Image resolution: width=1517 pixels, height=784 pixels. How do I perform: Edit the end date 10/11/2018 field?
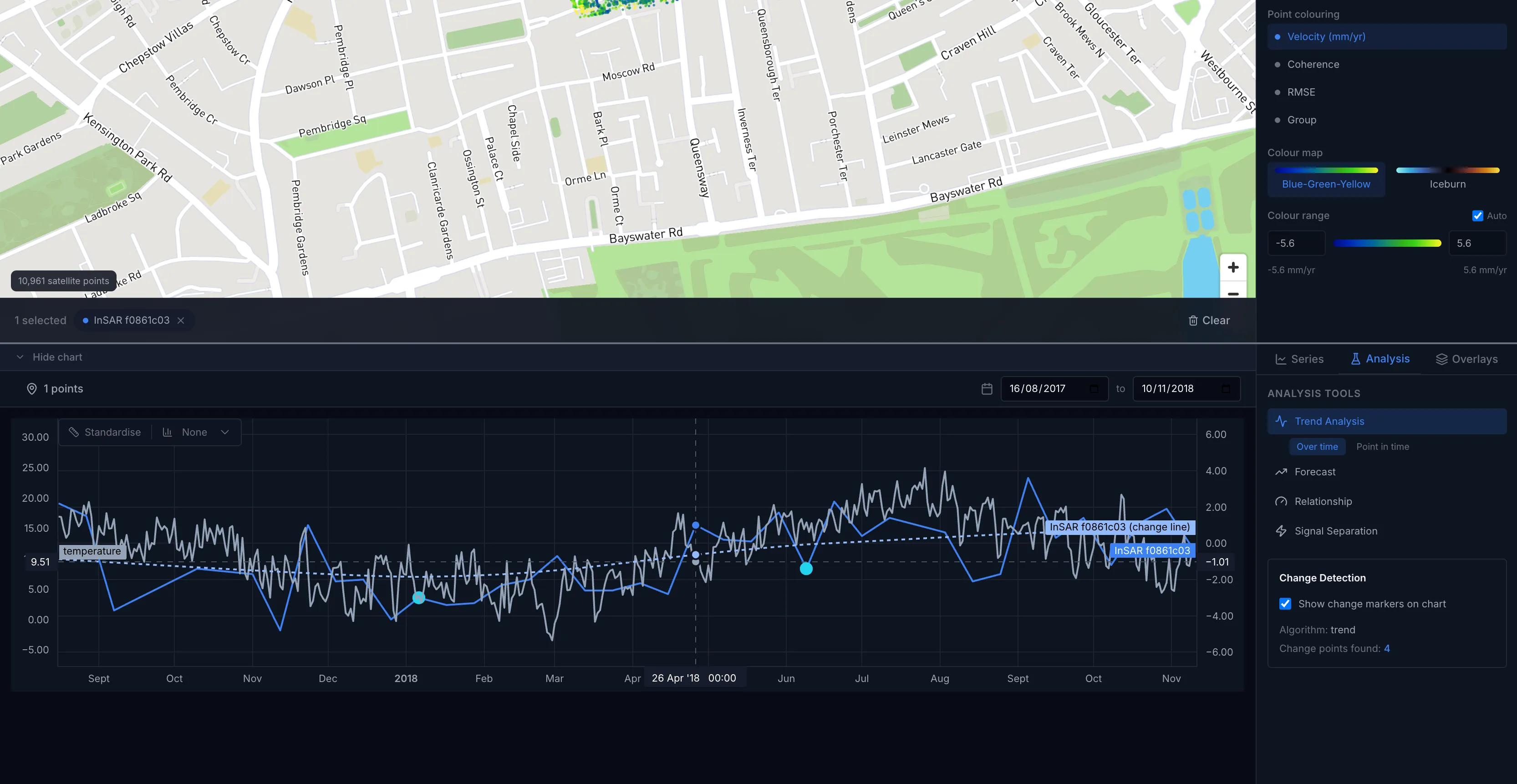click(1186, 389)
